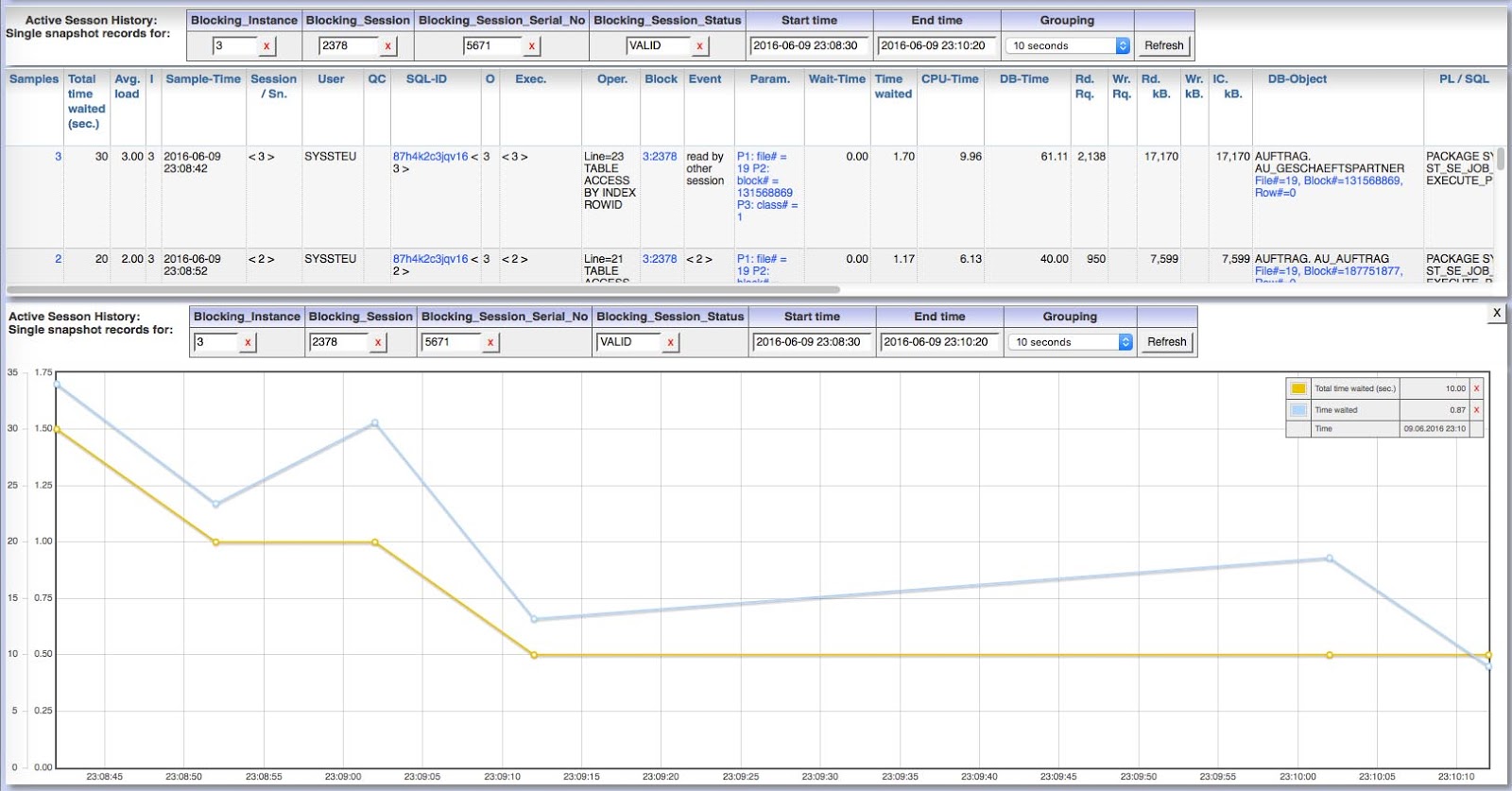The width and height of the screenshot is (1512, 791).
Task: Clear Blocking_Session_Serial_No filter in the chart panel
Action: click(490, 342)
